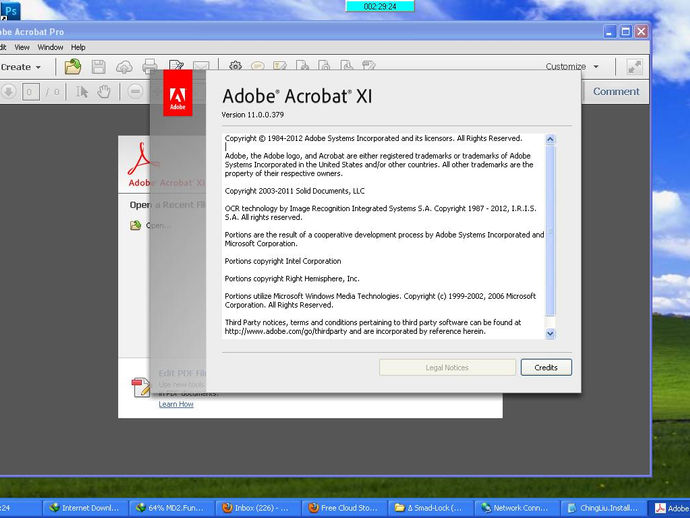
Task: Click 'Portions copyright Intel Corporation' line
Action: pyautogui.click(x=283, y=261)
